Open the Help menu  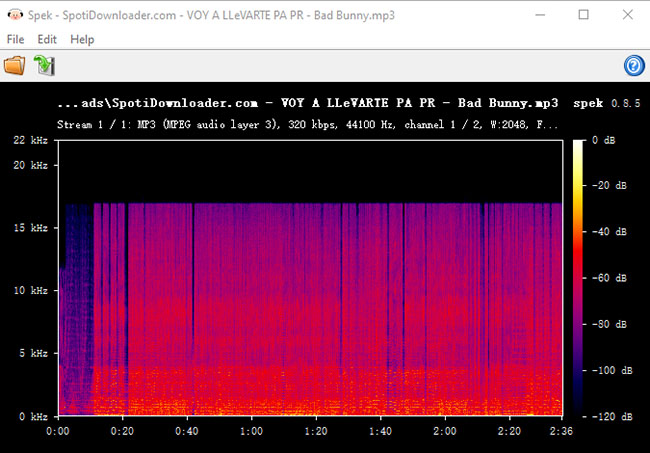coord(82,39)
